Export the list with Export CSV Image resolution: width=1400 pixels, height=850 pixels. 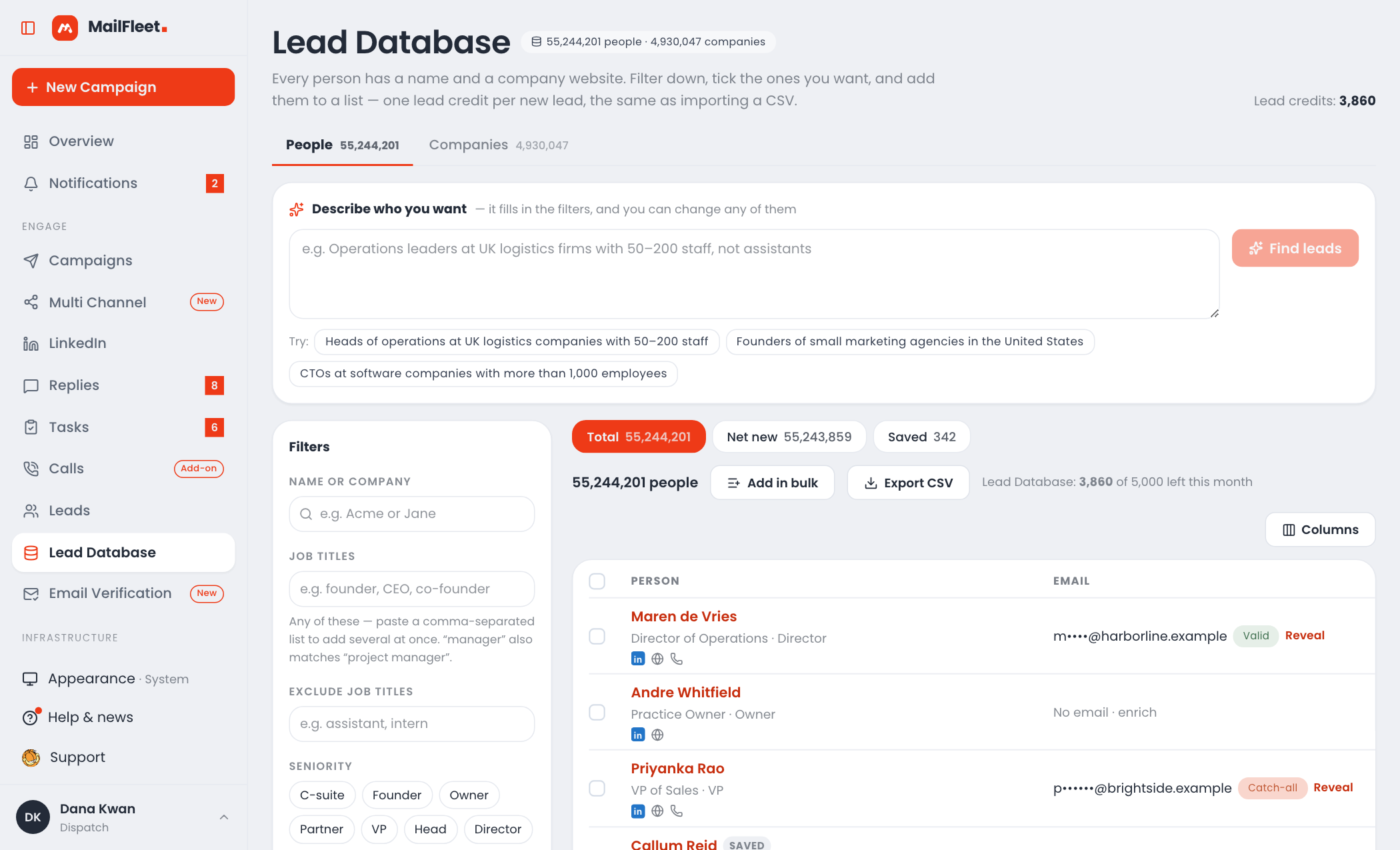coord(908,483)
